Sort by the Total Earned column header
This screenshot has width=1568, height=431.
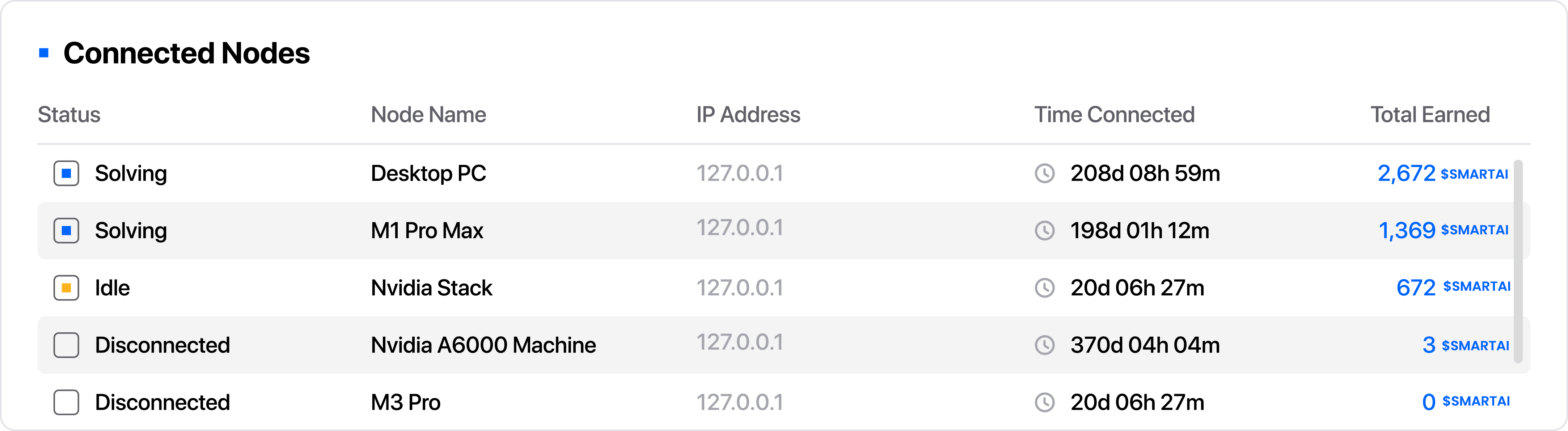(1430, 114)
